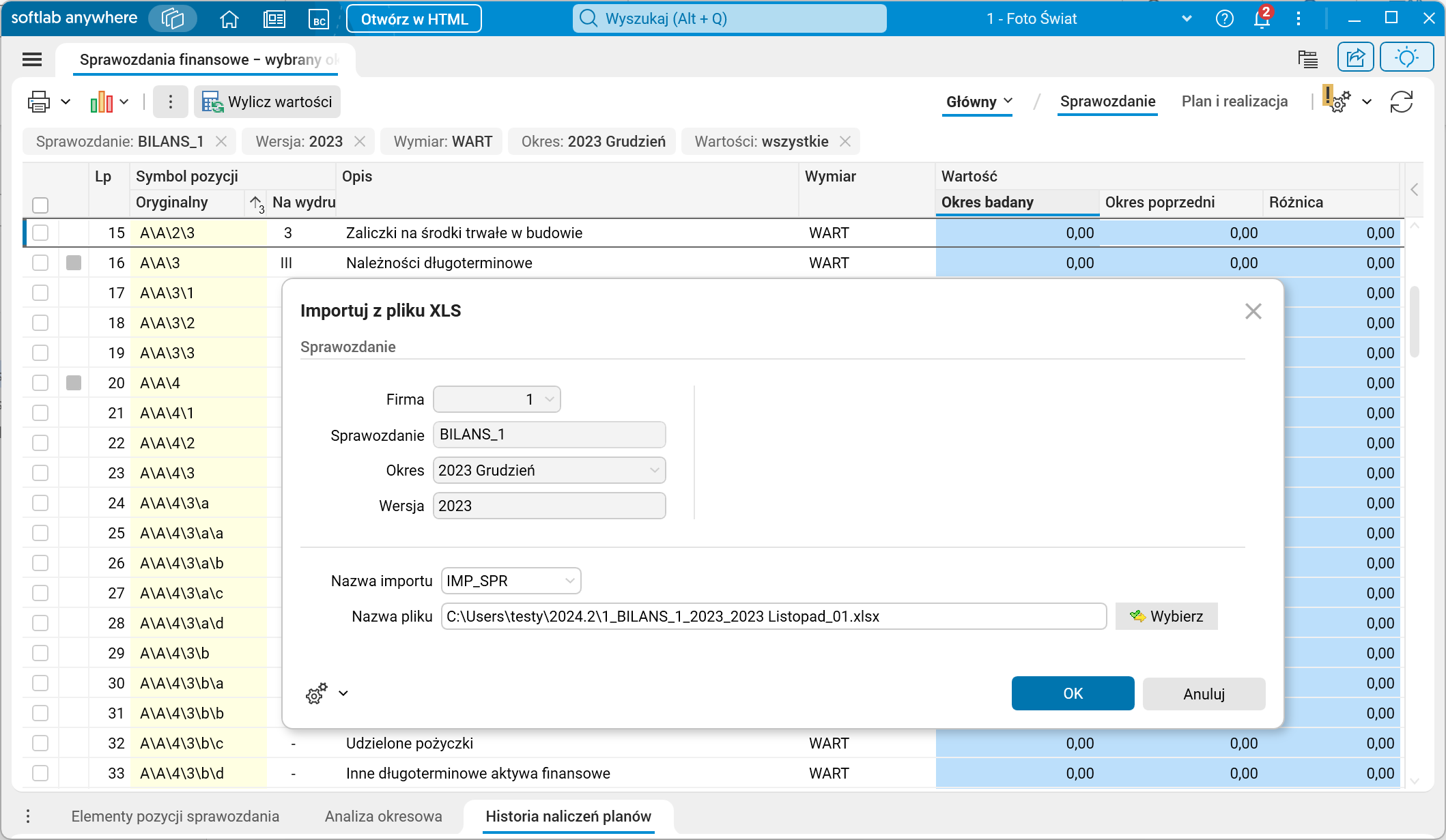Click the home icon in the title bar
The image size is (1446, 840).
tap(229, 19)
